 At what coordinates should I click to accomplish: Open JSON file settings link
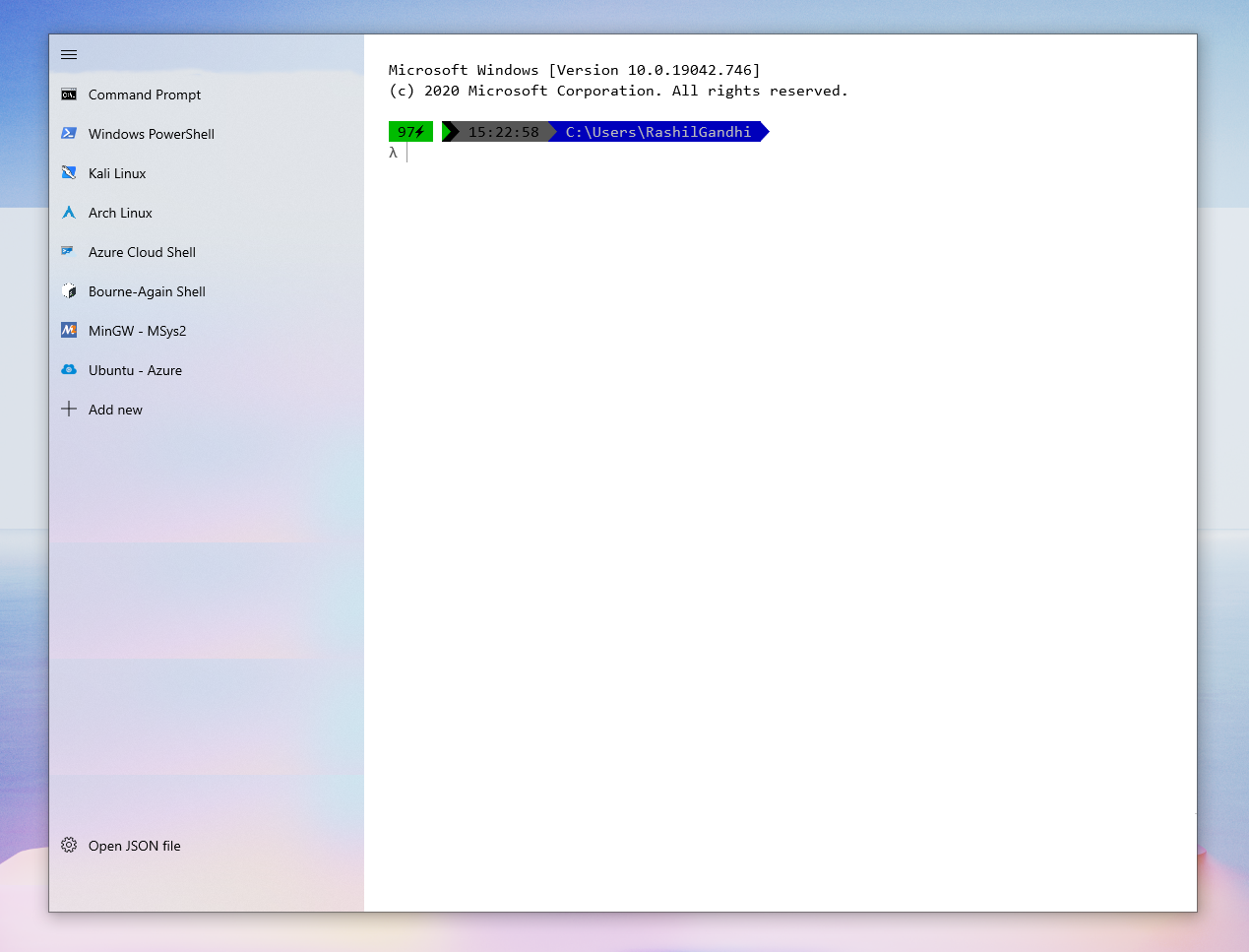click(x=132, y=845)
